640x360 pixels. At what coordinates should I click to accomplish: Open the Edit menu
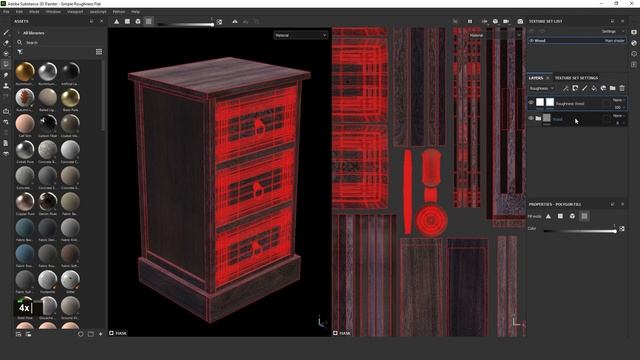19,12
